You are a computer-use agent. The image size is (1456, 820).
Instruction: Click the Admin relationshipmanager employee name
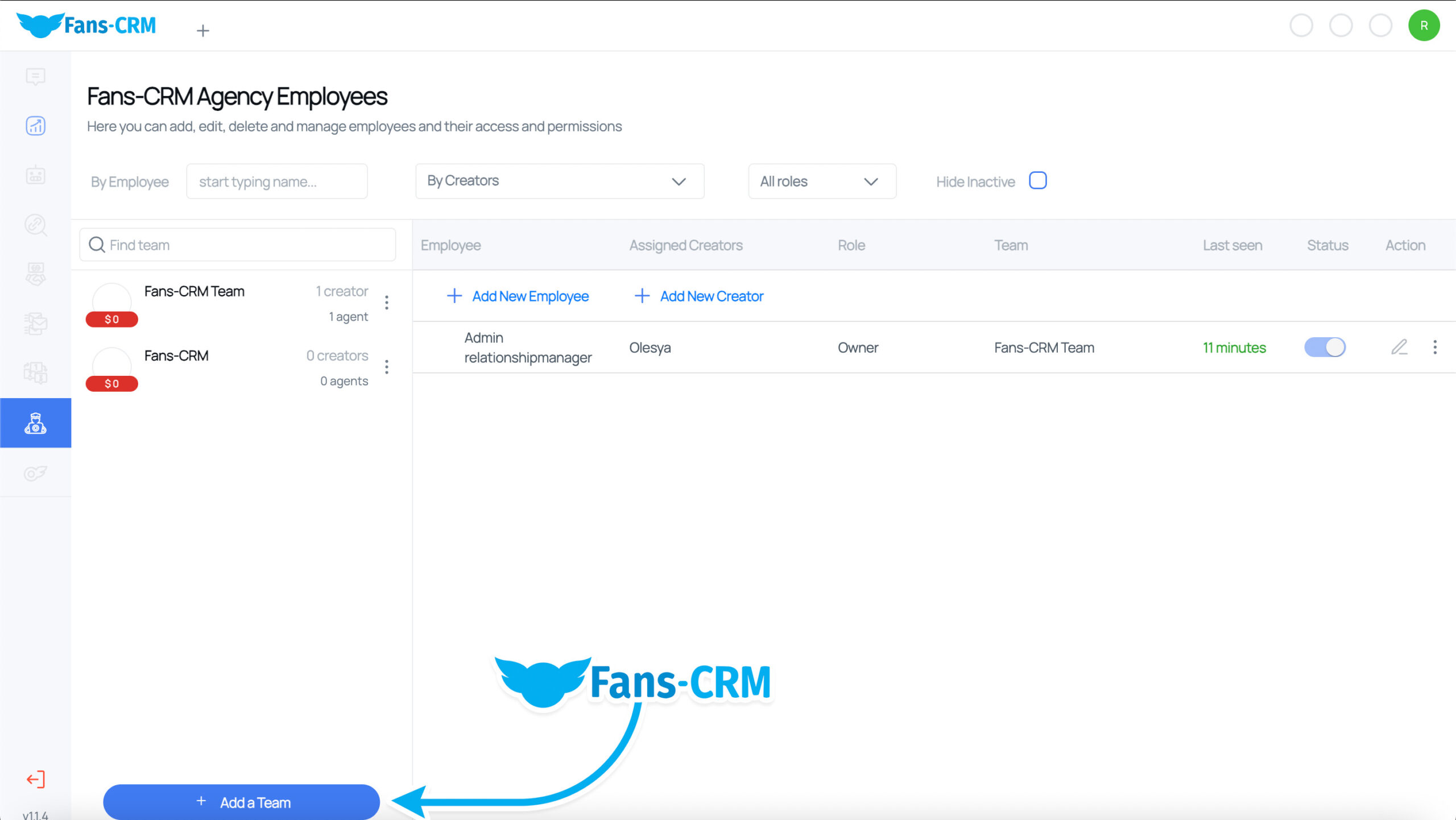coord(528,347)
